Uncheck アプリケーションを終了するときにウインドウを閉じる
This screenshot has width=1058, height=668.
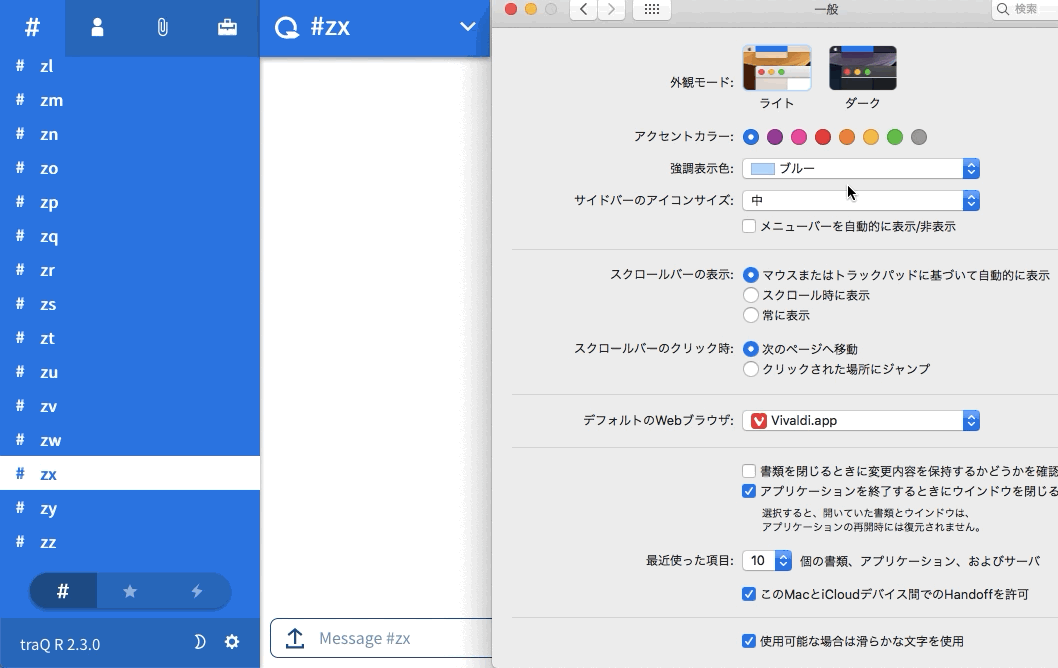tap(749, 491)
